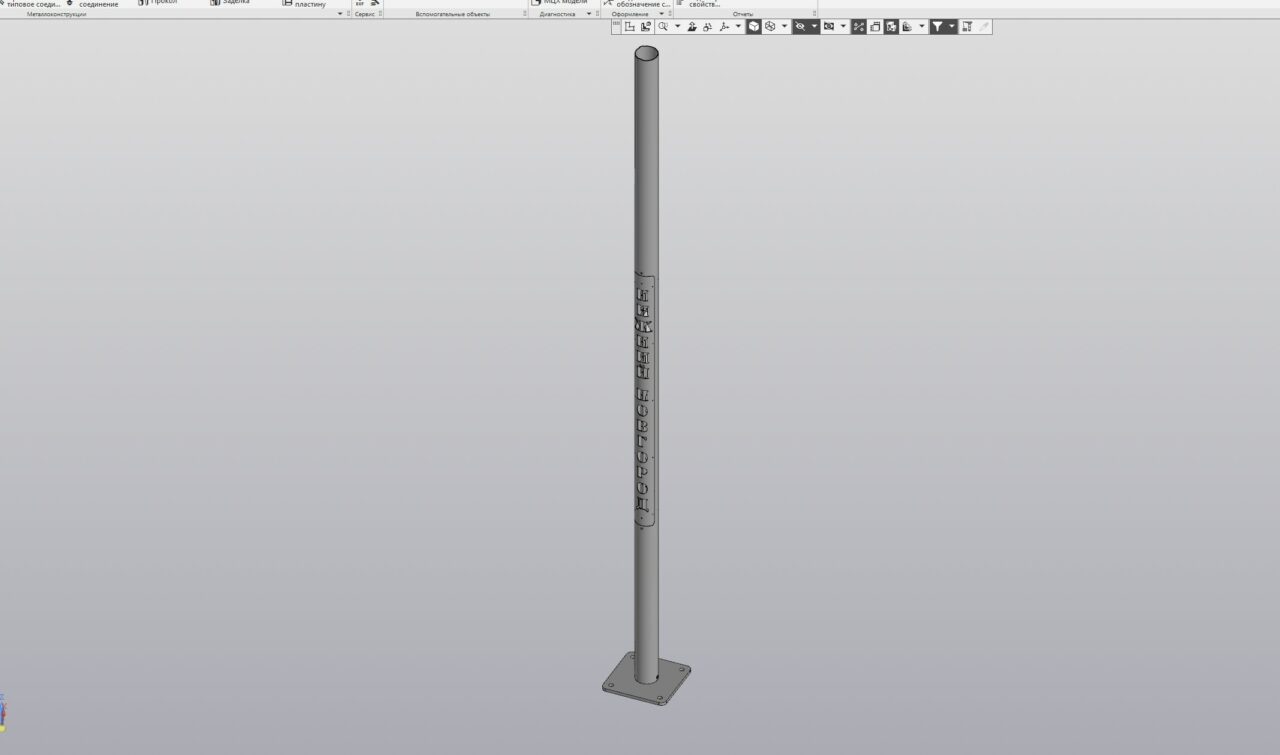Open the hide objects dropdown arrow

click(814, 27)
